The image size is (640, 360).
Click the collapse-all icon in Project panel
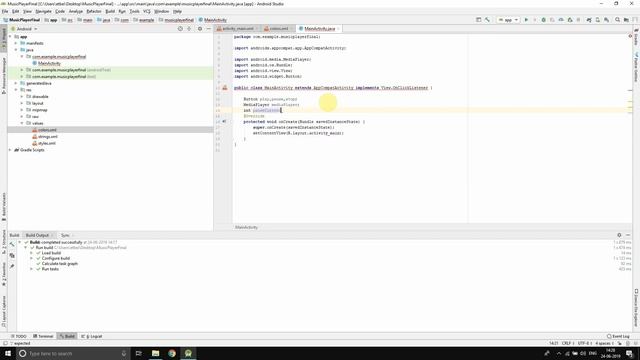pos(189,29)
